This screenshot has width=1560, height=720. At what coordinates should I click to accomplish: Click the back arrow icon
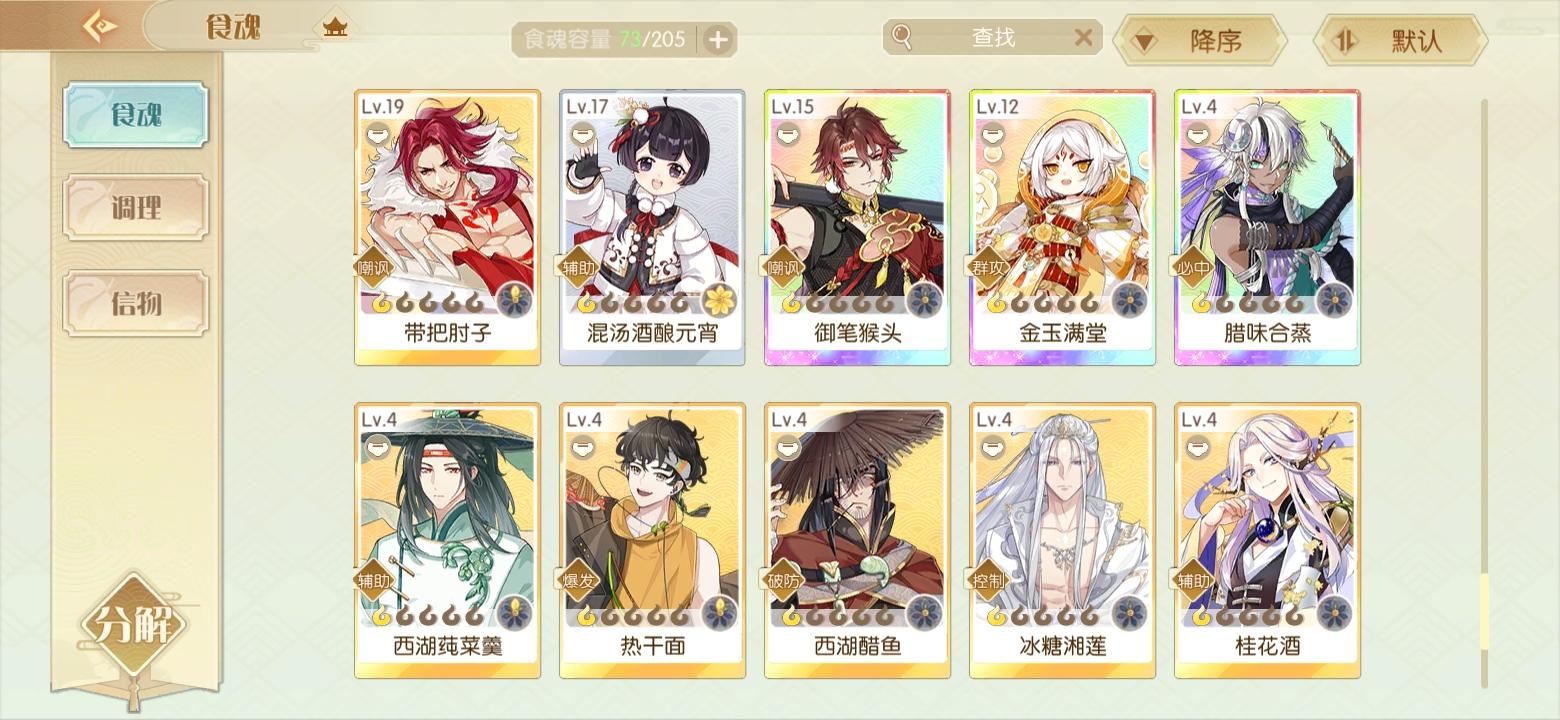[x=99, y=26]
